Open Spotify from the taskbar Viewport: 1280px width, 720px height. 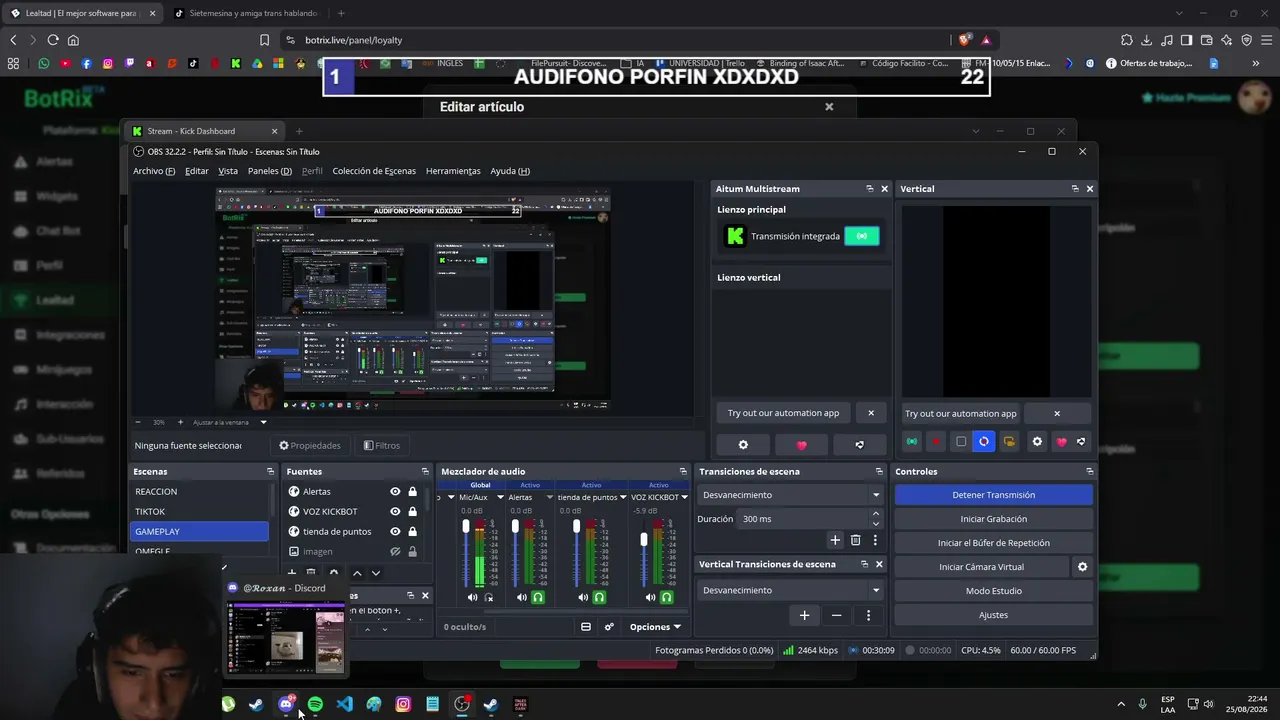(x=315, y=704)
